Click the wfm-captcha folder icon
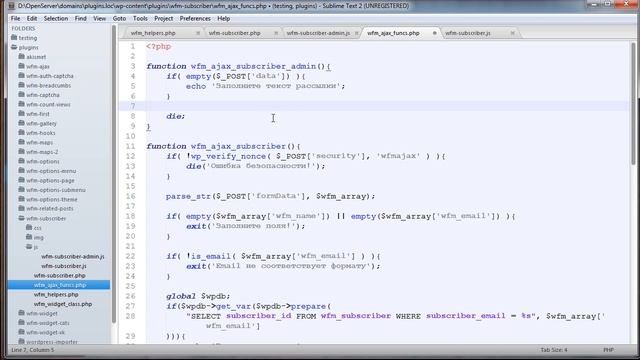 (22, 95)
